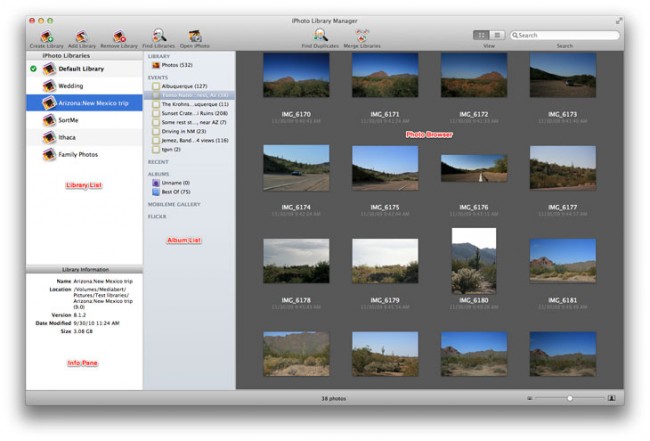
Task: Click the Merge Libraries icon
Action: coord(362,36)
